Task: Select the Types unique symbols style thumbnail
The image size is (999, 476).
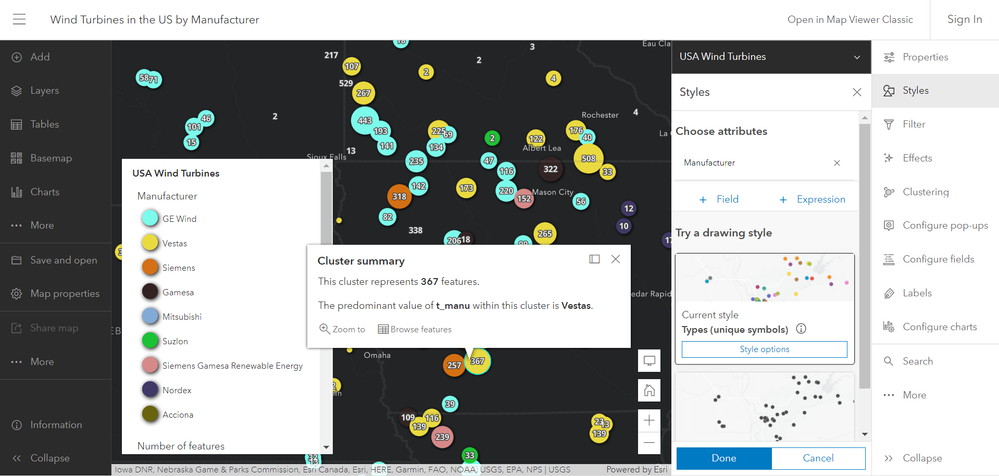Action: tap(765, 278)
